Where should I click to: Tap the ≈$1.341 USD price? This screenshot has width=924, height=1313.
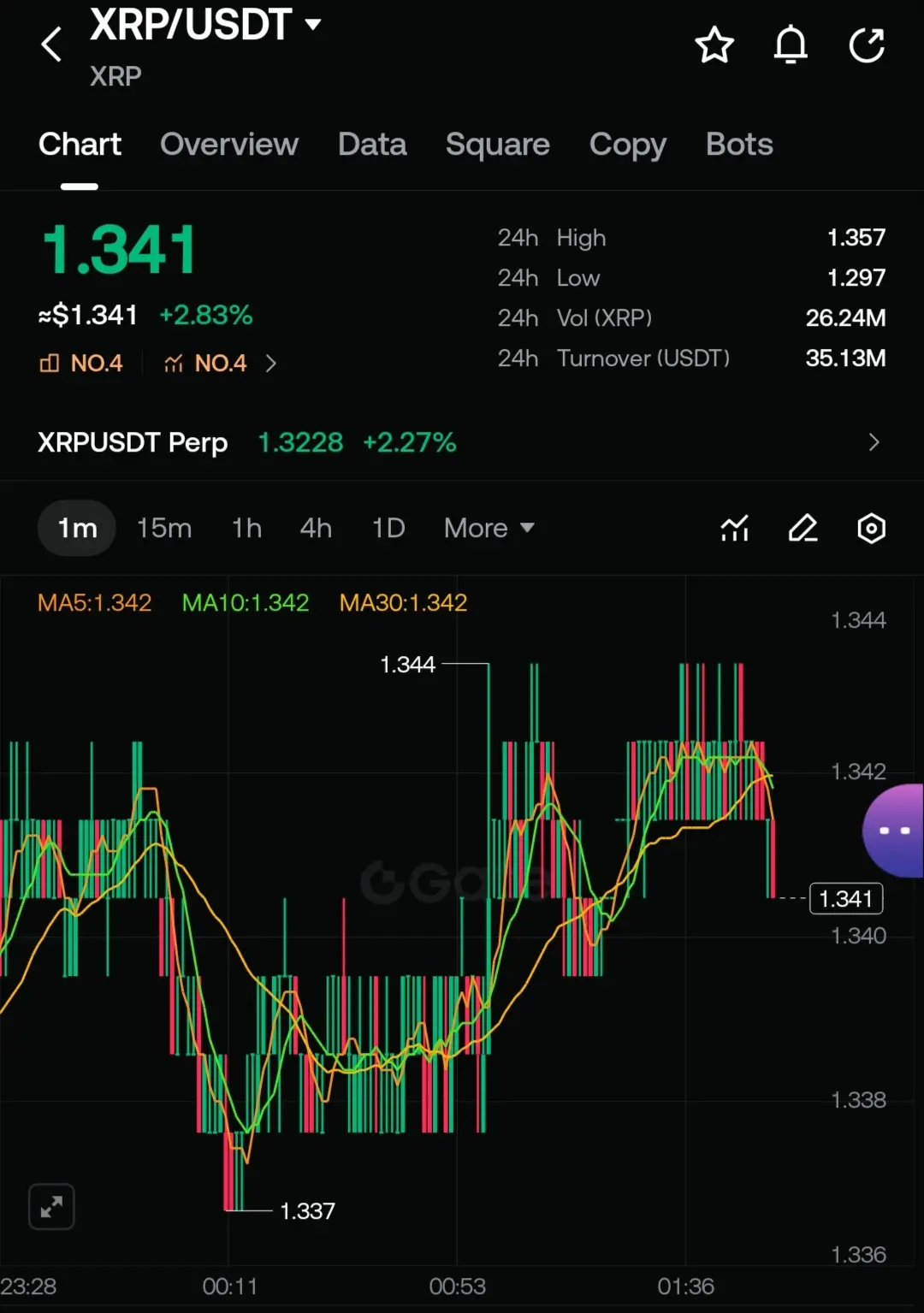click(x=87, y=315)
